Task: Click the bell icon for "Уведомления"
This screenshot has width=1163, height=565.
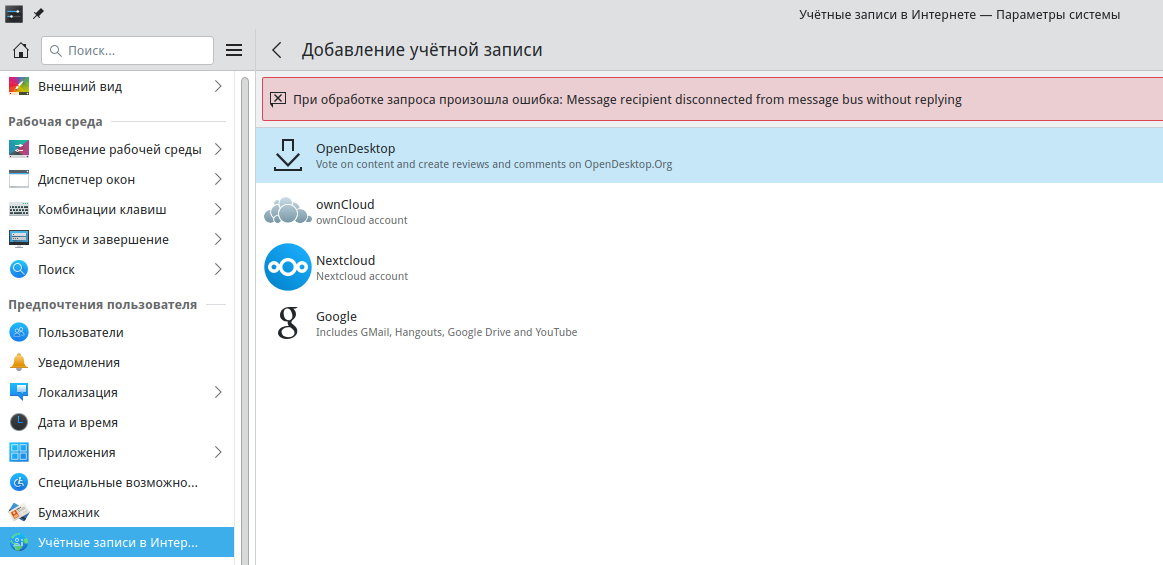Action: (19, 363)
